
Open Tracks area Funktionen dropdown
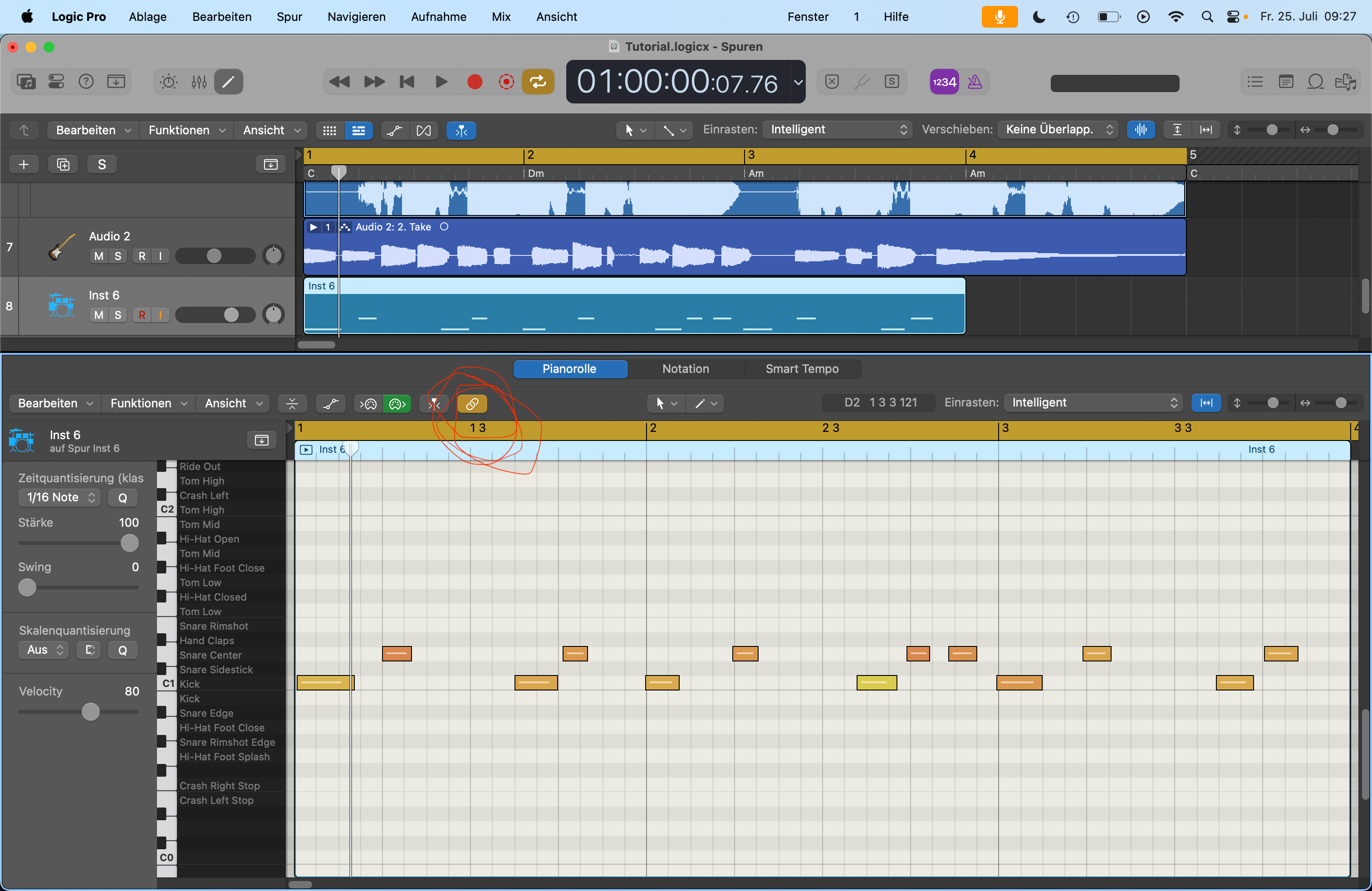tap(187, 130)
